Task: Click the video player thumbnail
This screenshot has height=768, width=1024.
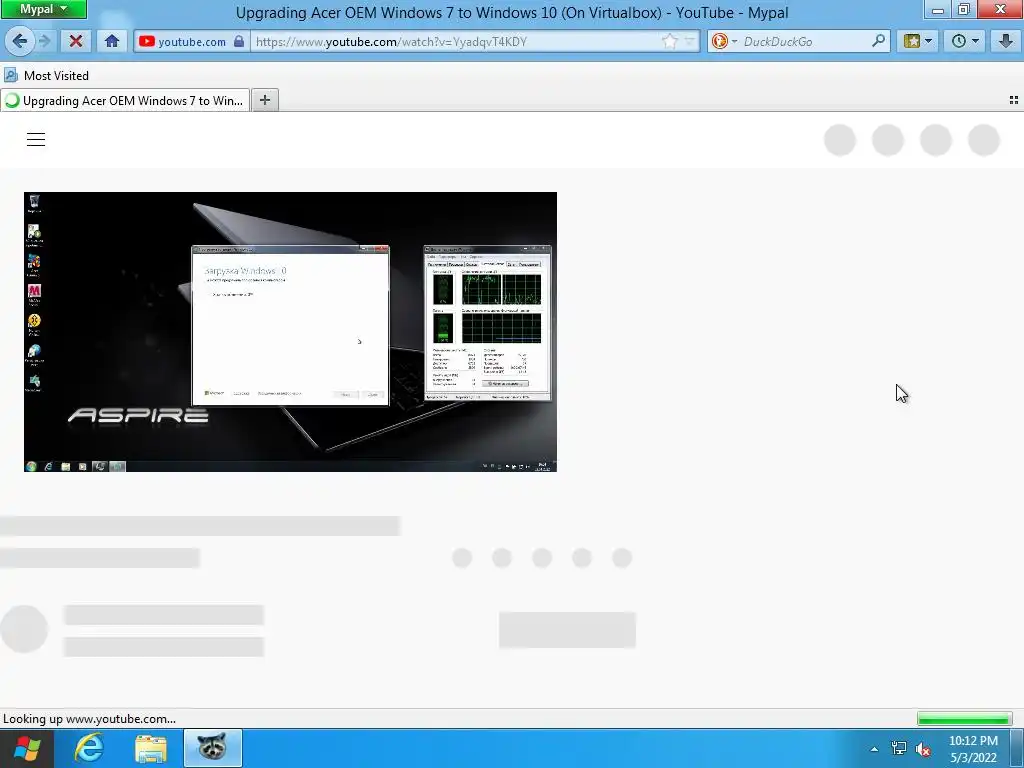Action: [x=290, y=332]
